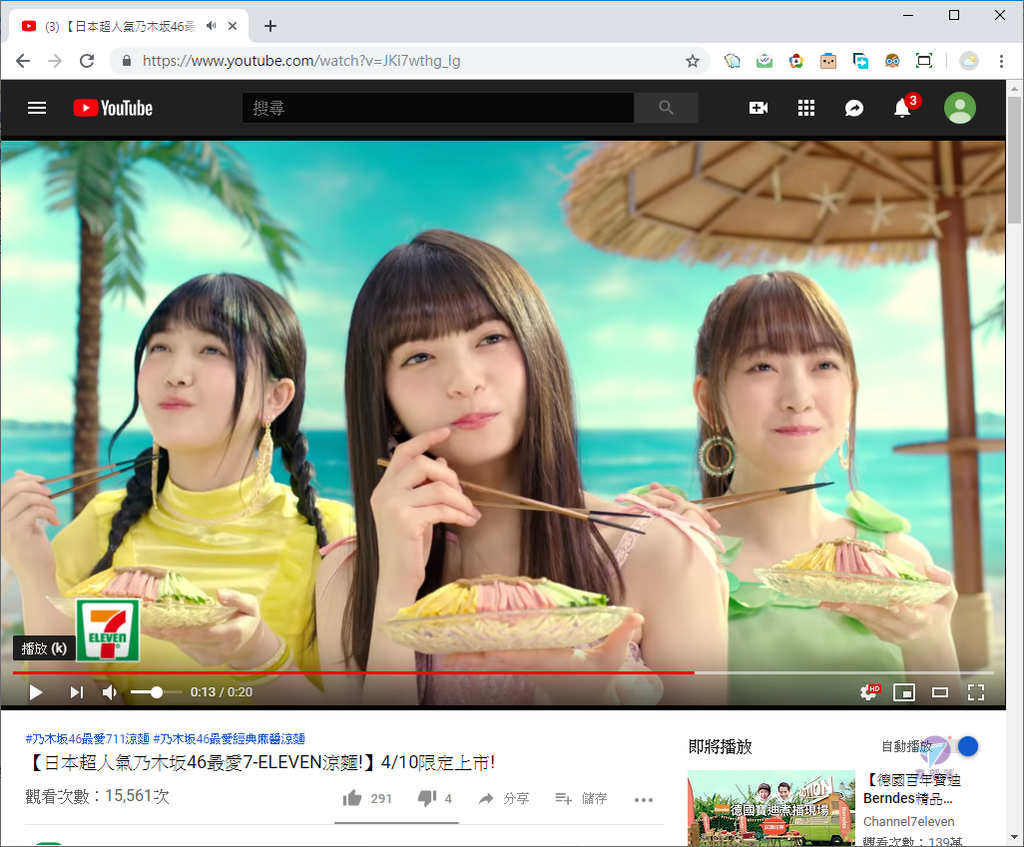Open the YouTube hamburger guide menu
Viewport: 1024px width, 847px height.
[37, 108]
